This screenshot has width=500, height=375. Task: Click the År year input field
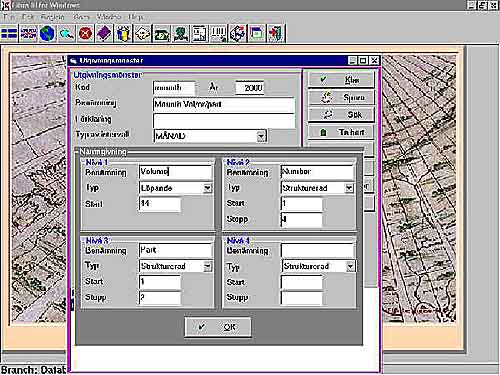coord(250,88)
